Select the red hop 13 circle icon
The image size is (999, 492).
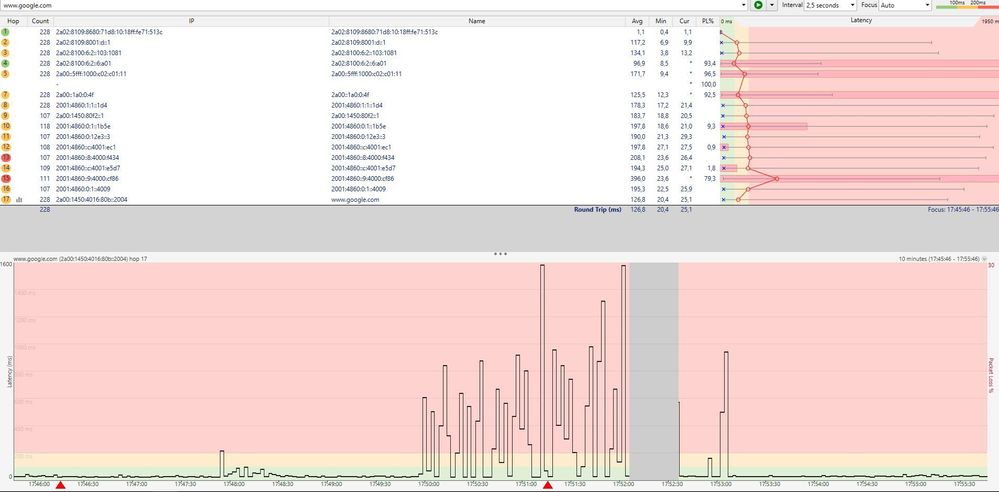click(x=6, y=157)
